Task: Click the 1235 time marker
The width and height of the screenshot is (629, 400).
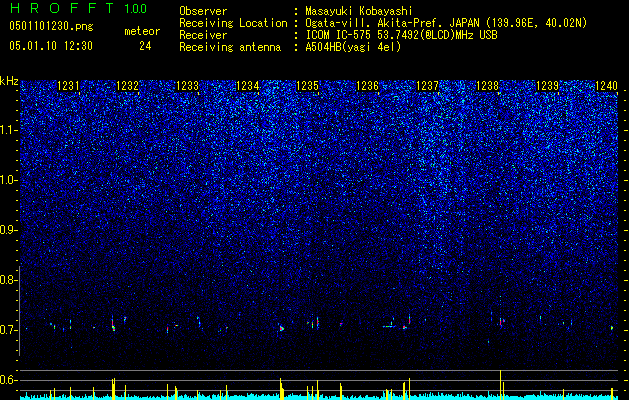Action: (x=307, y=86)
